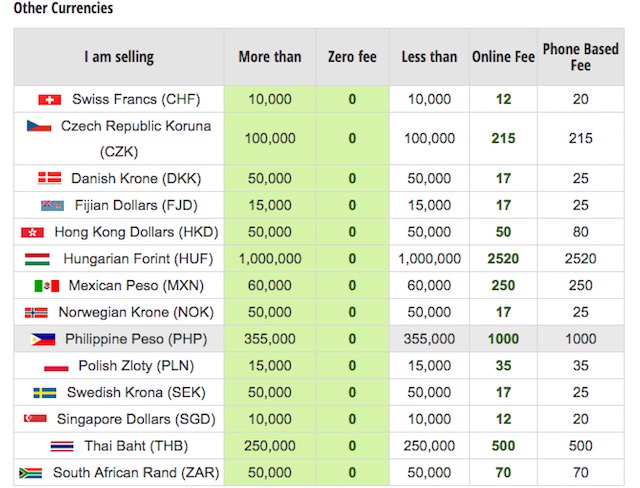Image resolution: width=640 pixels, height=488 pixels.
Task: Click Norwegian Krone (NOK) currency name
Action: [136, 312]
